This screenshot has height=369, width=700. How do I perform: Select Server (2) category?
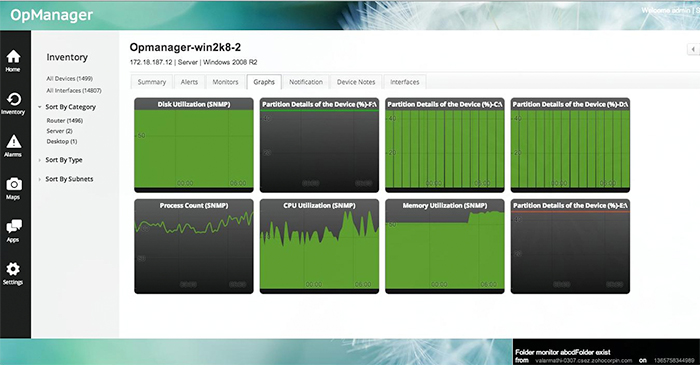pos(59,131)
